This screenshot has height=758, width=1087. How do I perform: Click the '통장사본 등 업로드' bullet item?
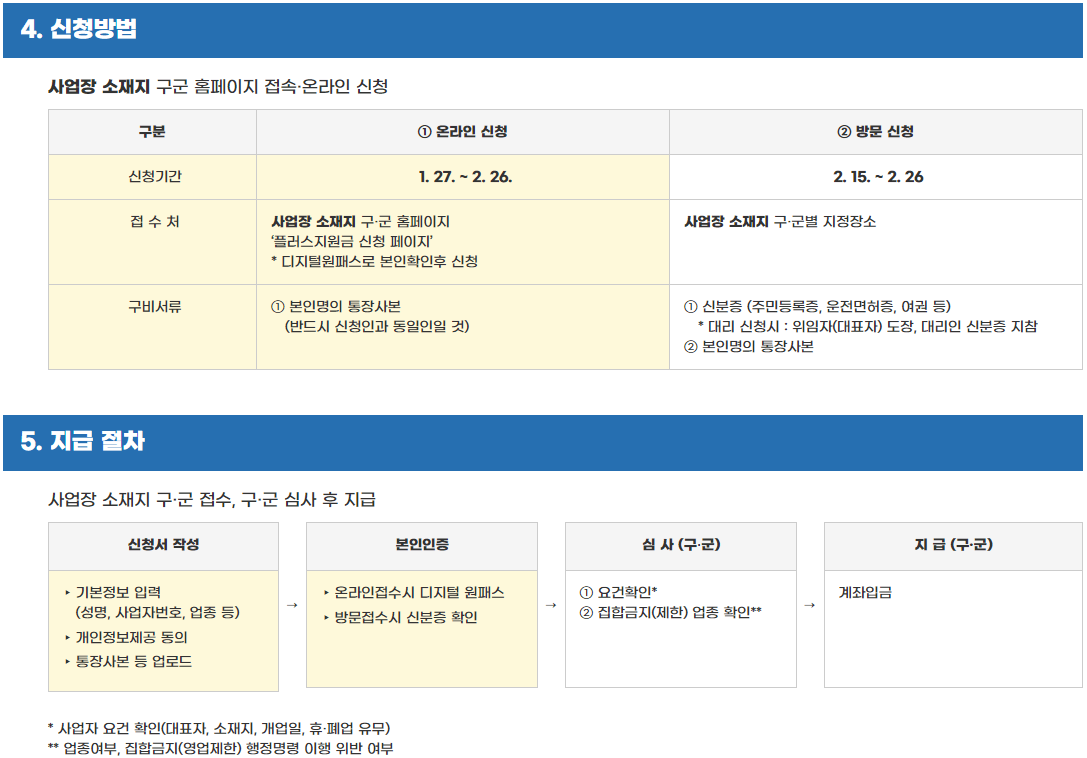pyautogui.click(x=128, y=662)
